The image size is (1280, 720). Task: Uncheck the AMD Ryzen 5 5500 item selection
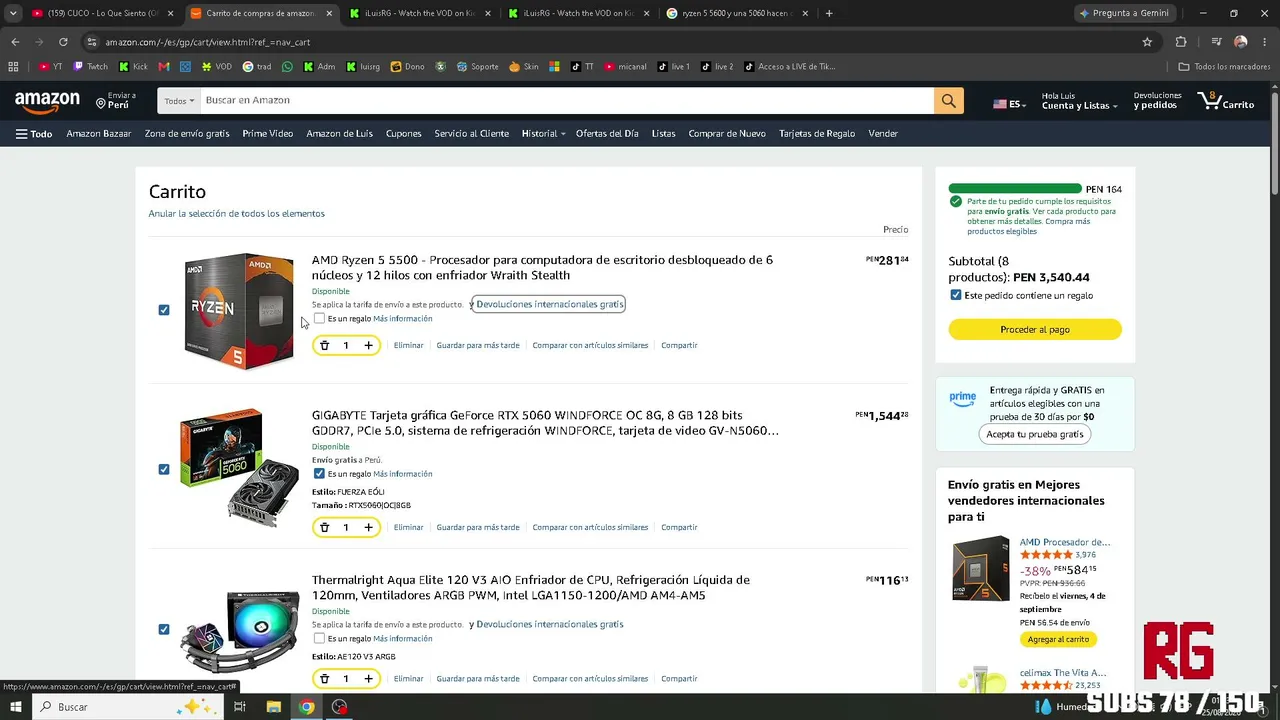click(x=164, y=310)
